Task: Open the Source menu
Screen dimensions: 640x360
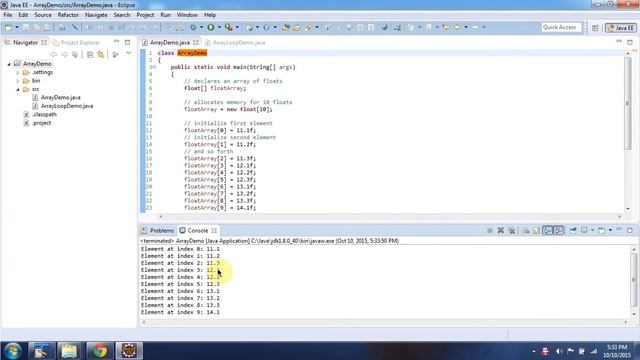Action: click(x=43, y=15)
